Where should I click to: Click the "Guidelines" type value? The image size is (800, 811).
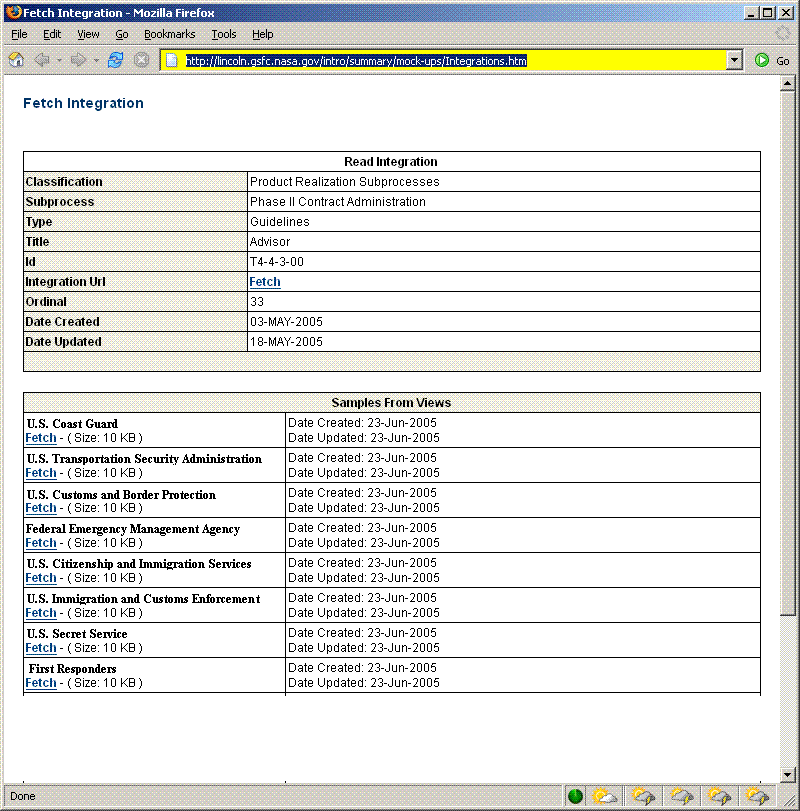280,222
